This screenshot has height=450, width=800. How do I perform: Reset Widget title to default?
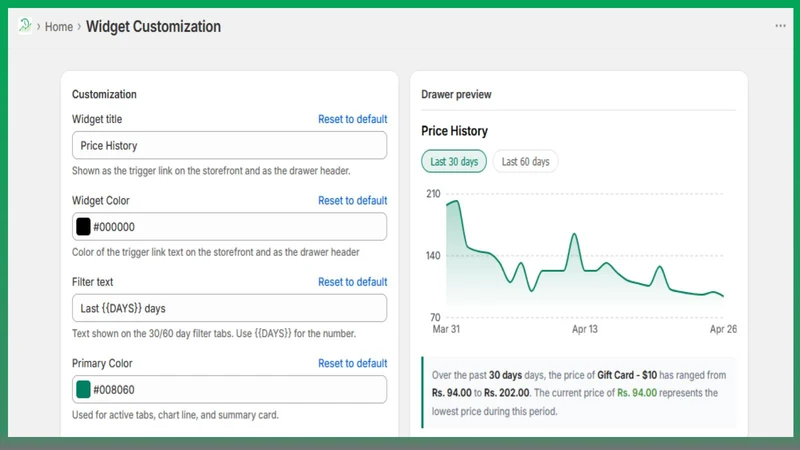point(353,119)
